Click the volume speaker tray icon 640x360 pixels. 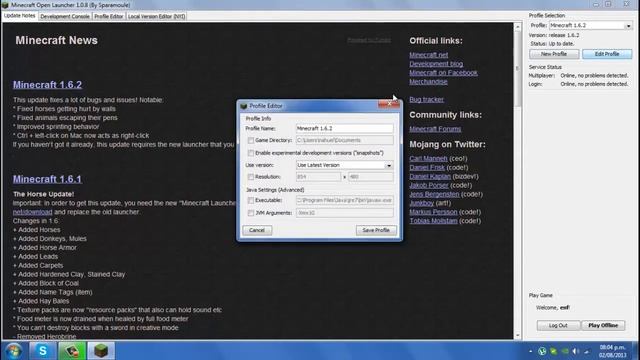pyautogui.click(x=576, y=351)
